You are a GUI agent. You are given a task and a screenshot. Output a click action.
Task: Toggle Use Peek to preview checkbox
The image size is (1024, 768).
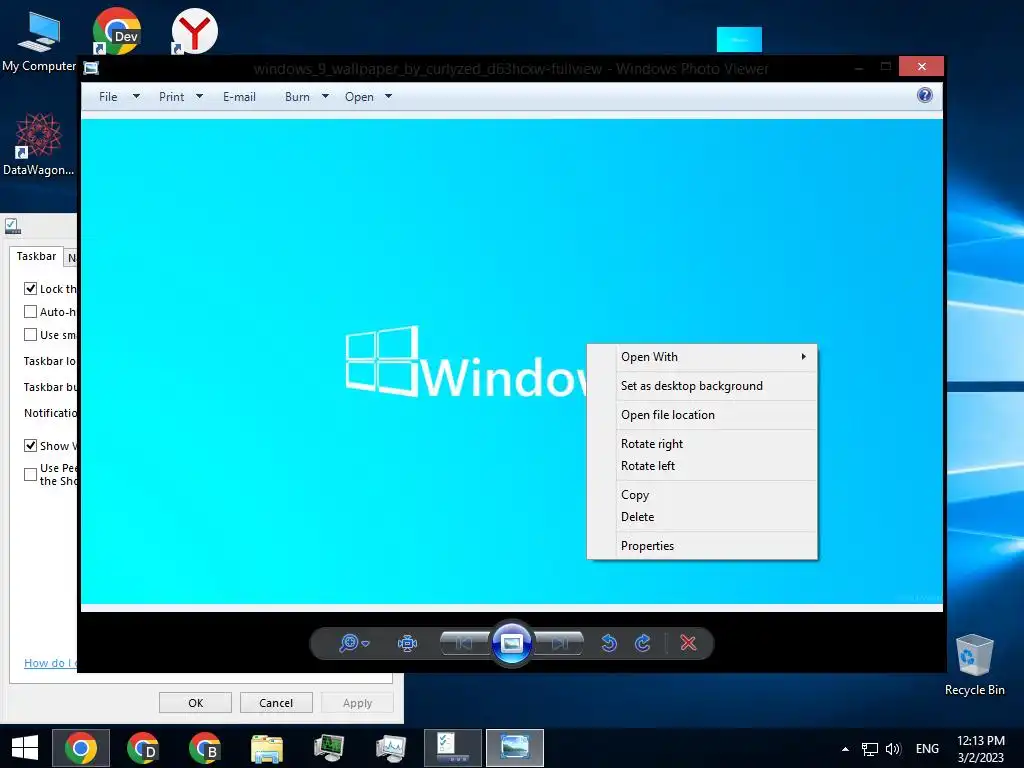coord(30,475)
